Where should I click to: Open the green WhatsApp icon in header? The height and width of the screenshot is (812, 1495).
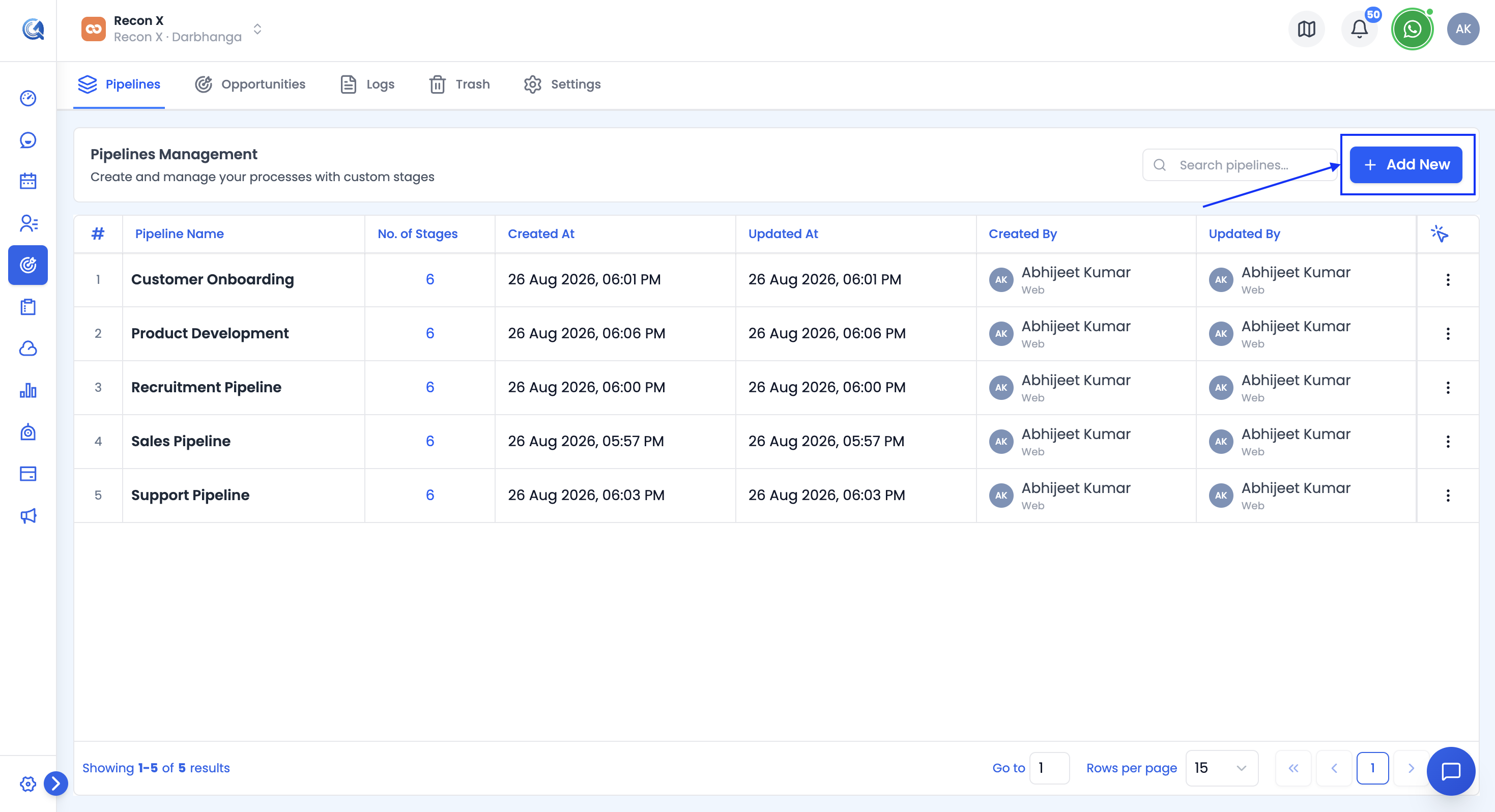click(1412, 29)
